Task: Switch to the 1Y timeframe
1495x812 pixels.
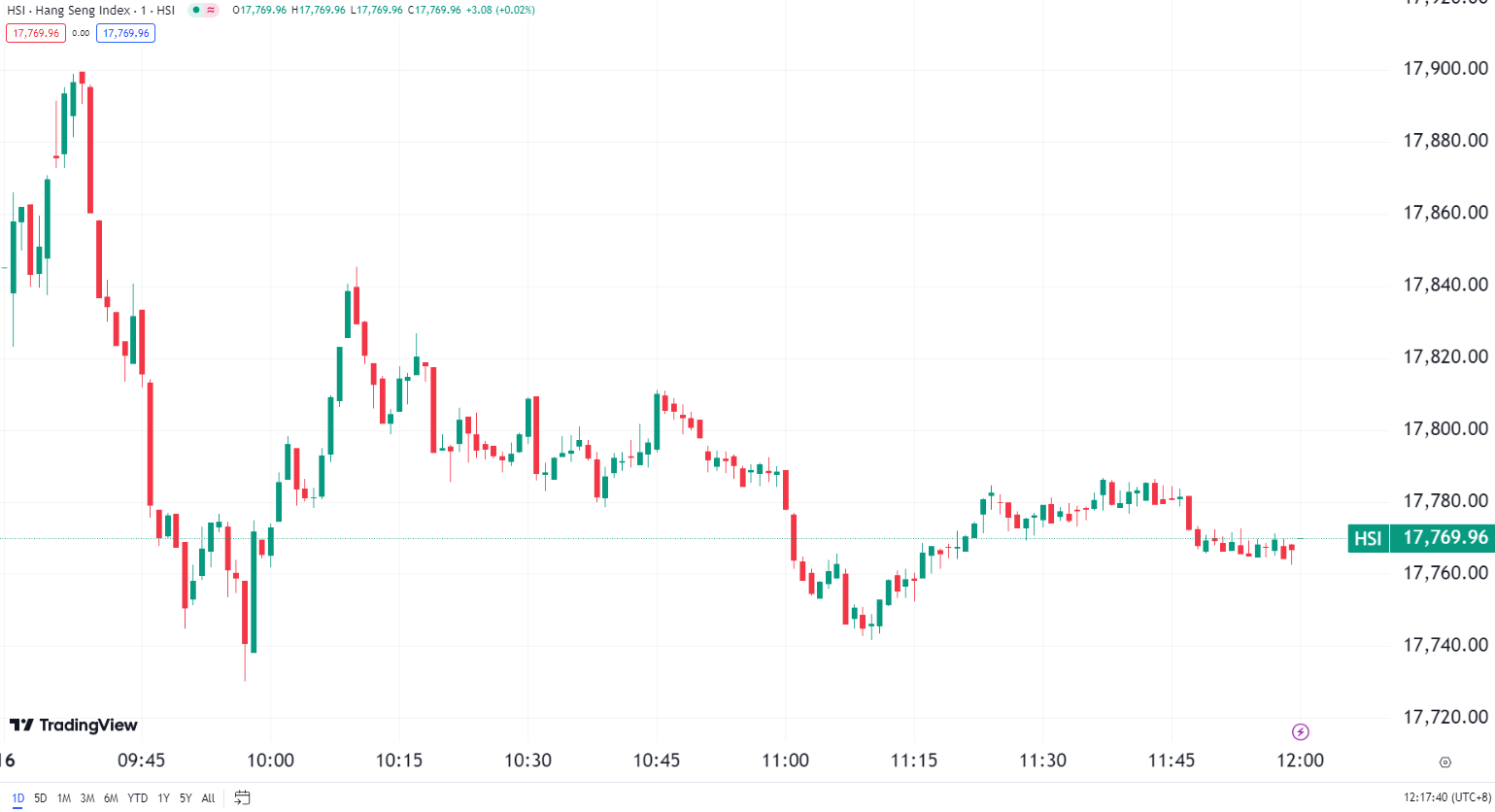Action: (x=163, y=797)
